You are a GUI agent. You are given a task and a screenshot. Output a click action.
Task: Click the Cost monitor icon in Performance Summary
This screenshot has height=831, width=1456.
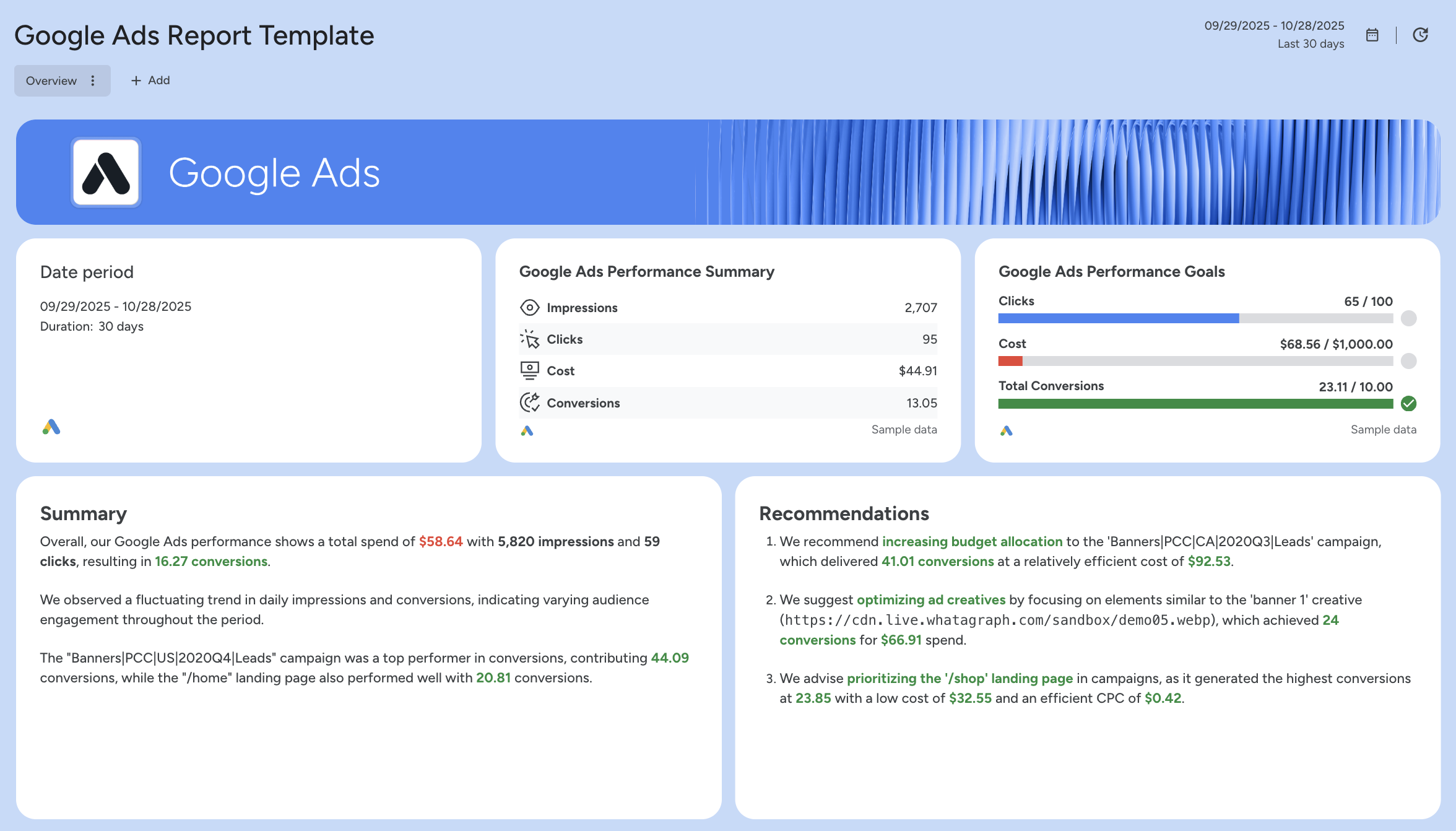[529, 370]
